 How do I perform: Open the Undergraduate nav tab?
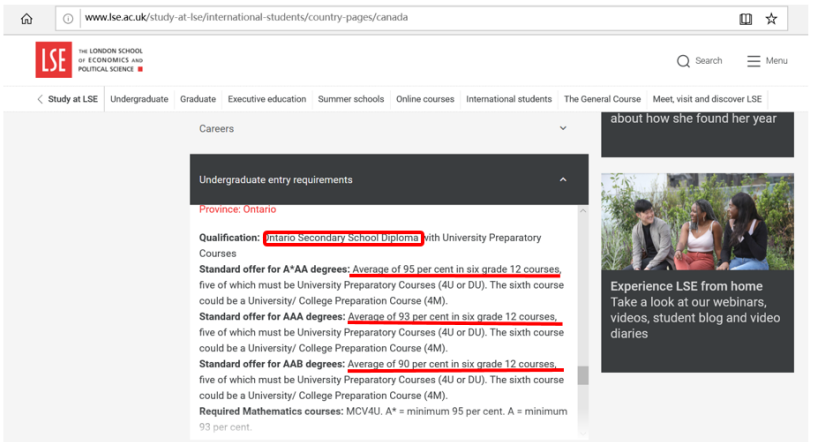(139, 99)
